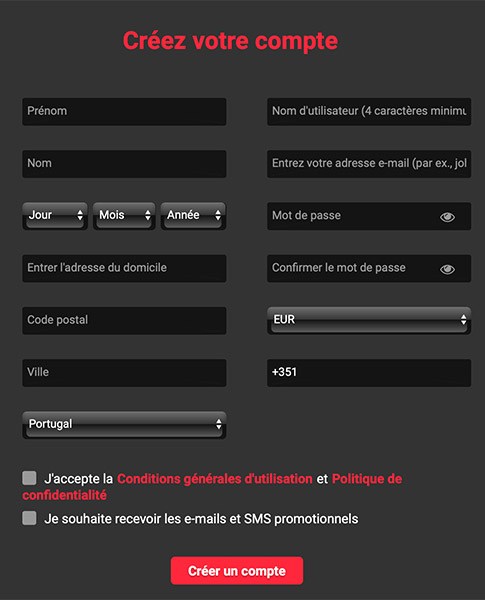Enable promotional e-mails and SMS checkbox
The image size is (485, 600).
29,518
